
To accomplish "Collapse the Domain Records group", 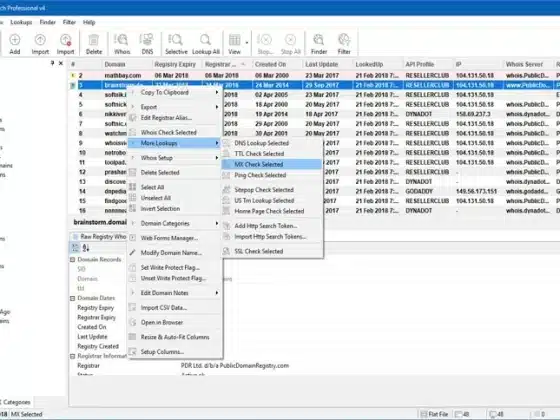I will (x=72, y=260).
